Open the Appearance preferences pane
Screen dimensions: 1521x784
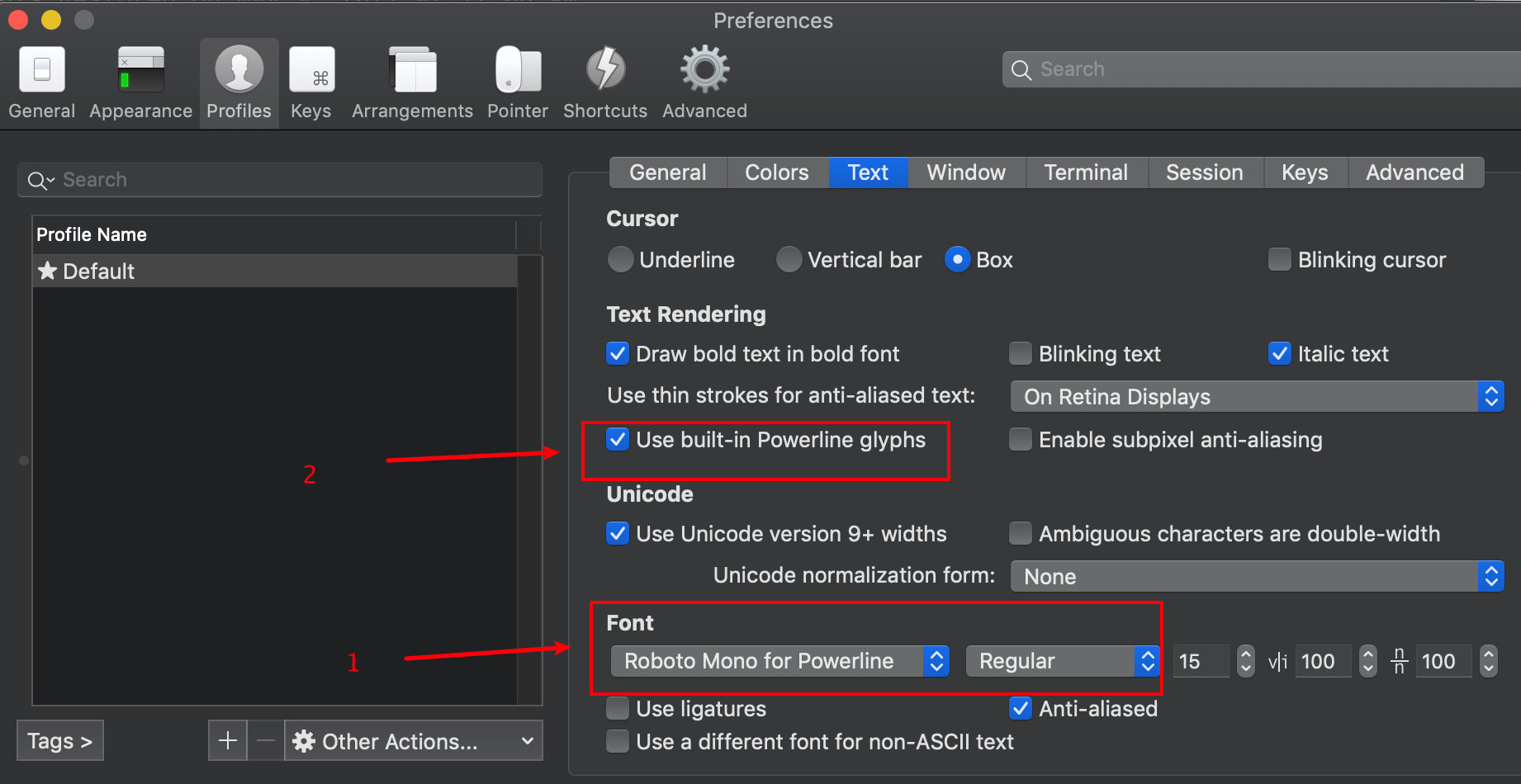(x=140, y=83)
